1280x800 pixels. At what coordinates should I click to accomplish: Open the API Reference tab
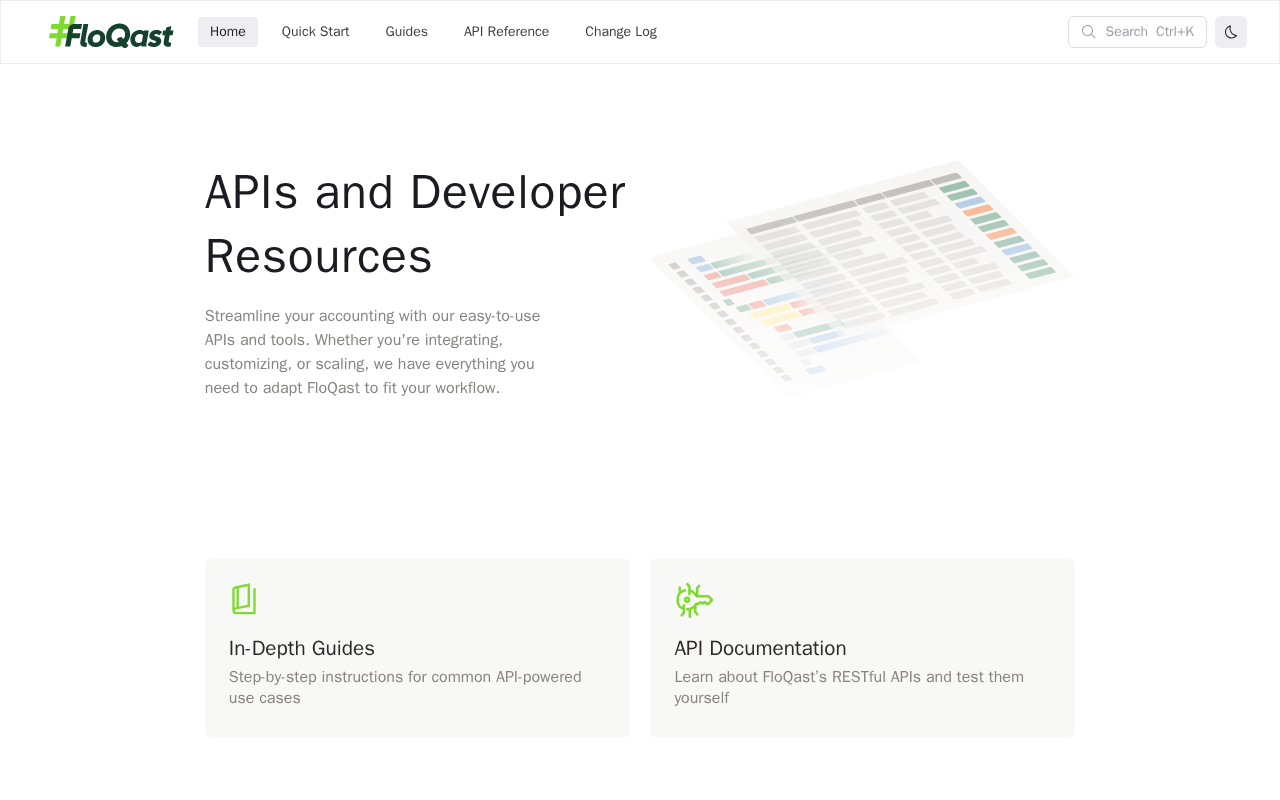pyautogui.click(x=506, y=32)
